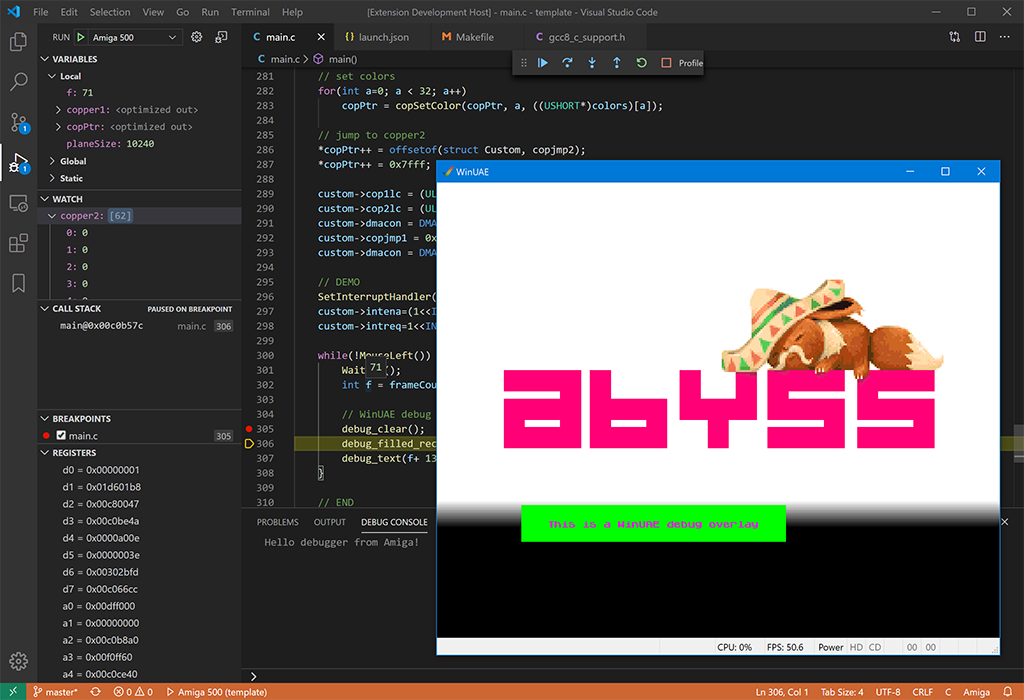Close the bottom panel

pyautogui.click(x=1004, y=522)
